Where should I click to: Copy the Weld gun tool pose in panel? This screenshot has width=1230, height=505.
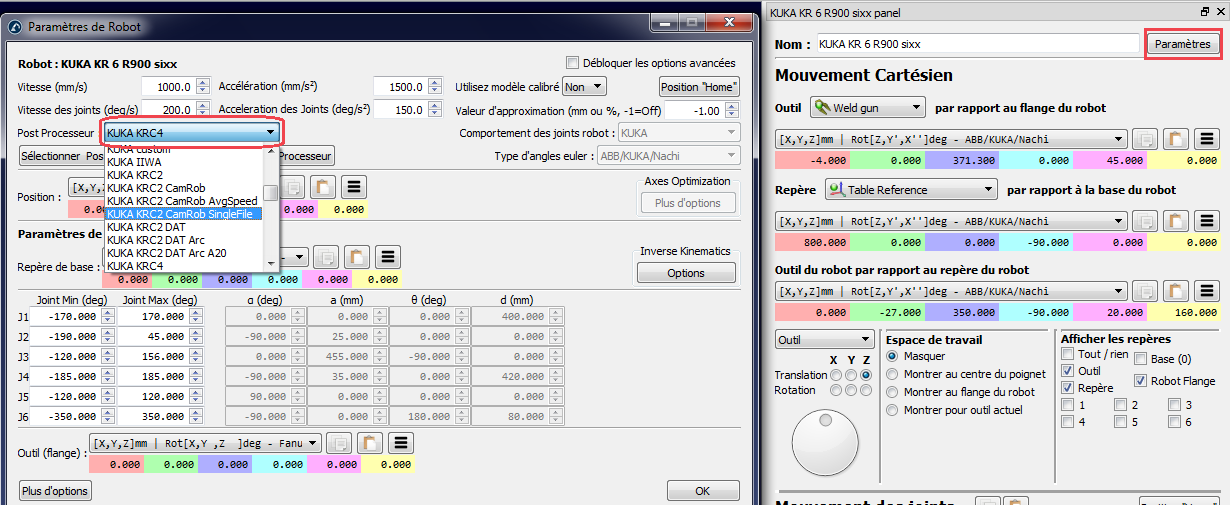[x=1146, y=139]
